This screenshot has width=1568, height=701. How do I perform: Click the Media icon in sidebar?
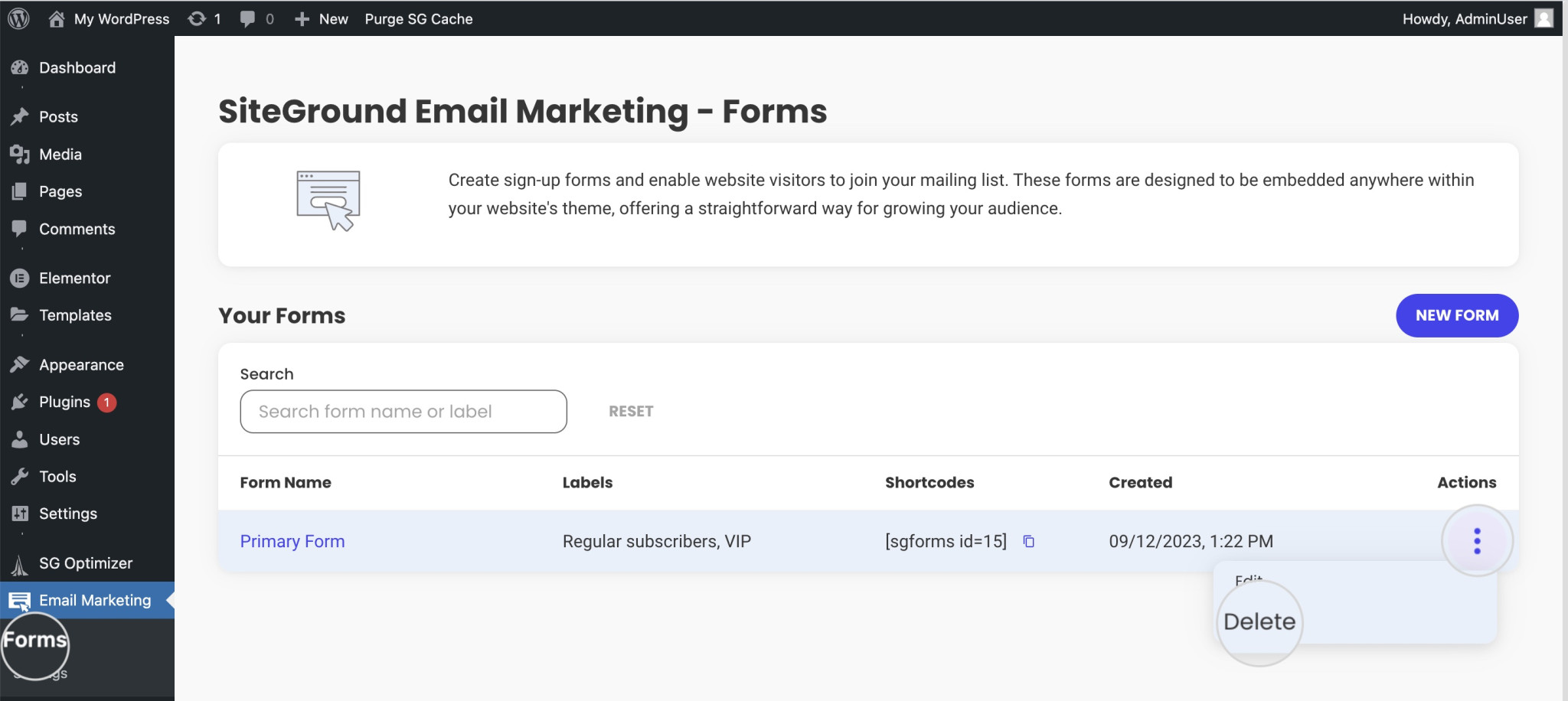(x=20, y=154)
